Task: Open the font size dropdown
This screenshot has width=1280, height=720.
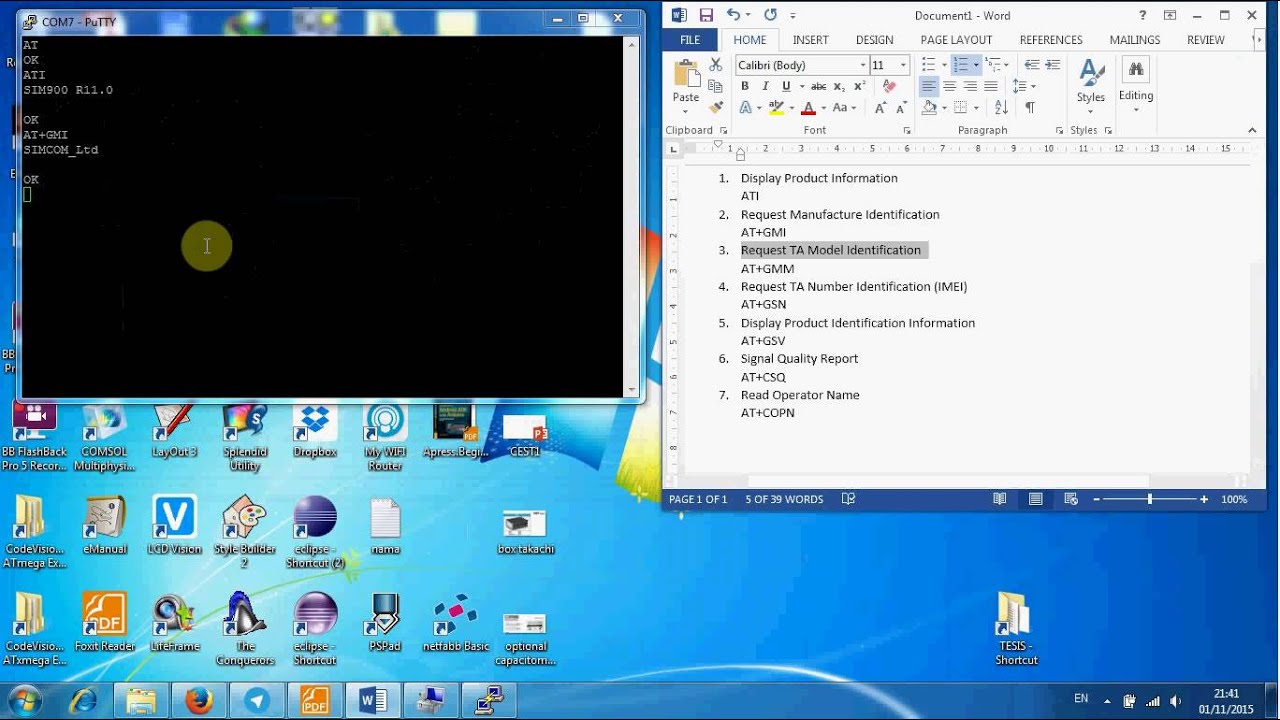Action: [x=903, y=65]
